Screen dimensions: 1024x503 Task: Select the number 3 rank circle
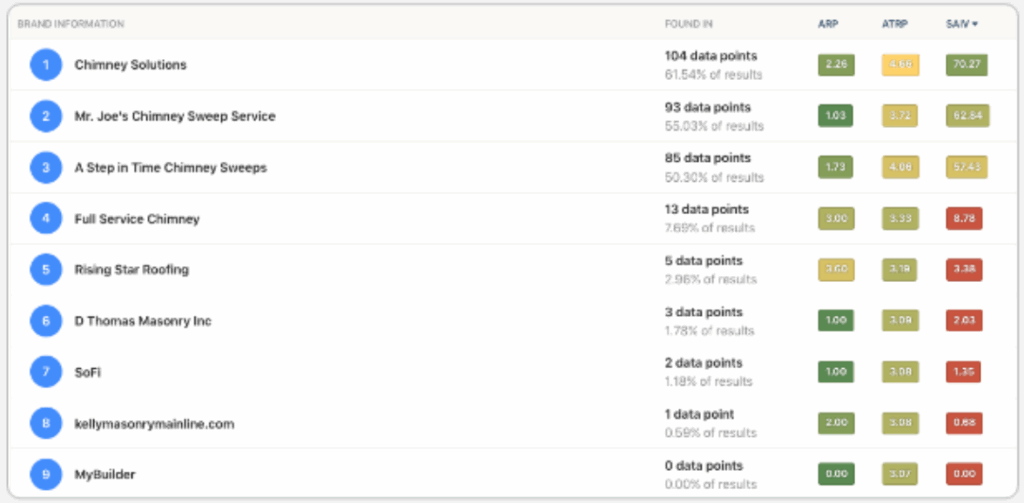coord(45,167)
